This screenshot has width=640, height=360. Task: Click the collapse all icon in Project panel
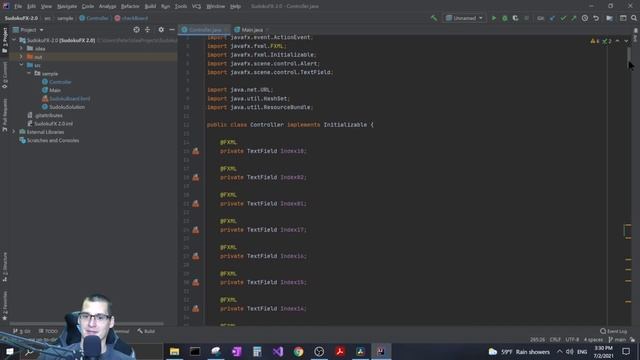pos(147,30)
